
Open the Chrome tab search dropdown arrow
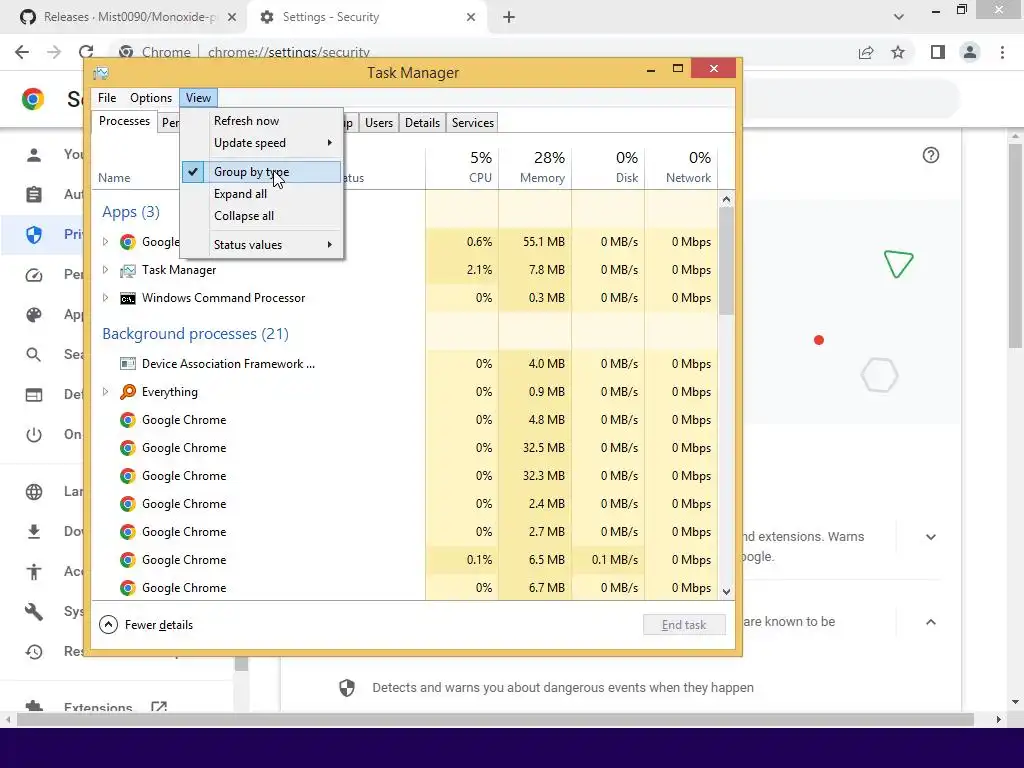pyautogui.click(x=899, y=17)
